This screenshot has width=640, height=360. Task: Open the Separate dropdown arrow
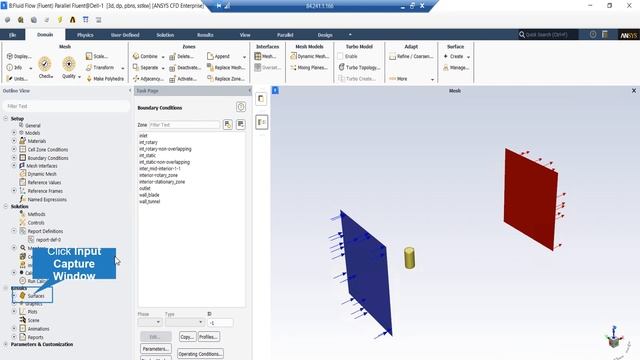point(162,68)
